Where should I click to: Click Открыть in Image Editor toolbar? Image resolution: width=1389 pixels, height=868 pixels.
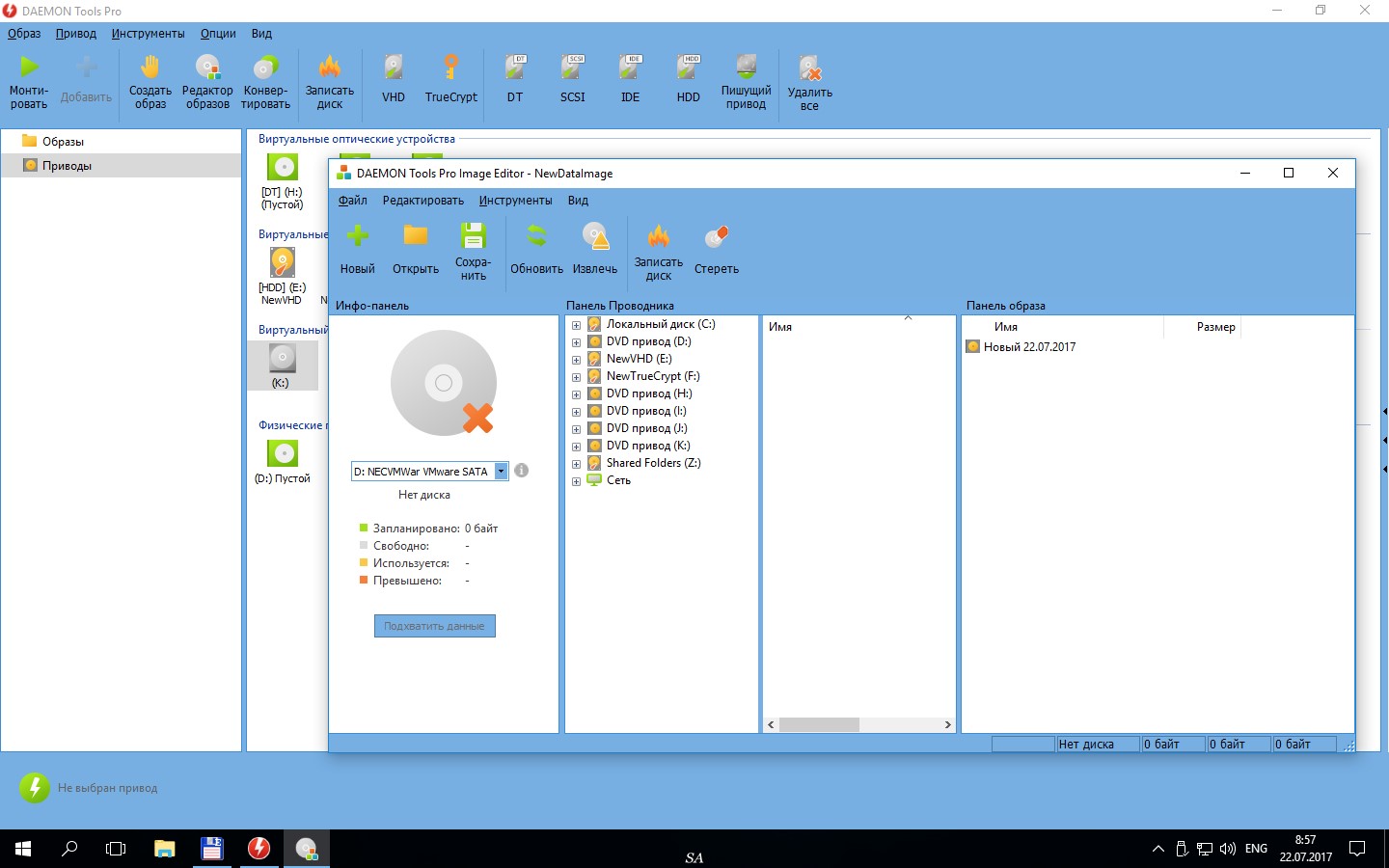pos(416,250)
